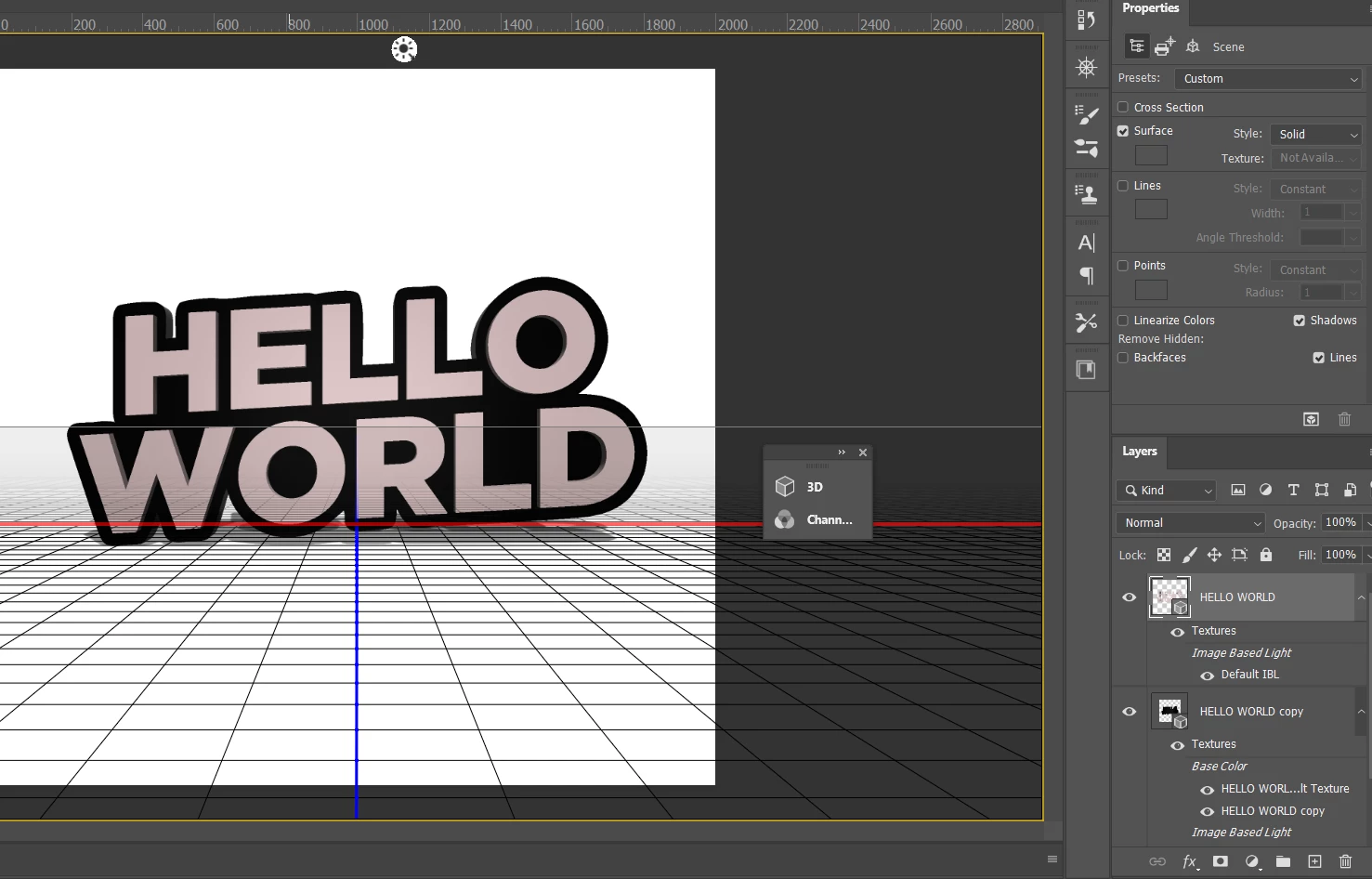Select the HELLO WORLD layer thumbnail
Screen dimensions: 1372x879
coord(1169,597)
